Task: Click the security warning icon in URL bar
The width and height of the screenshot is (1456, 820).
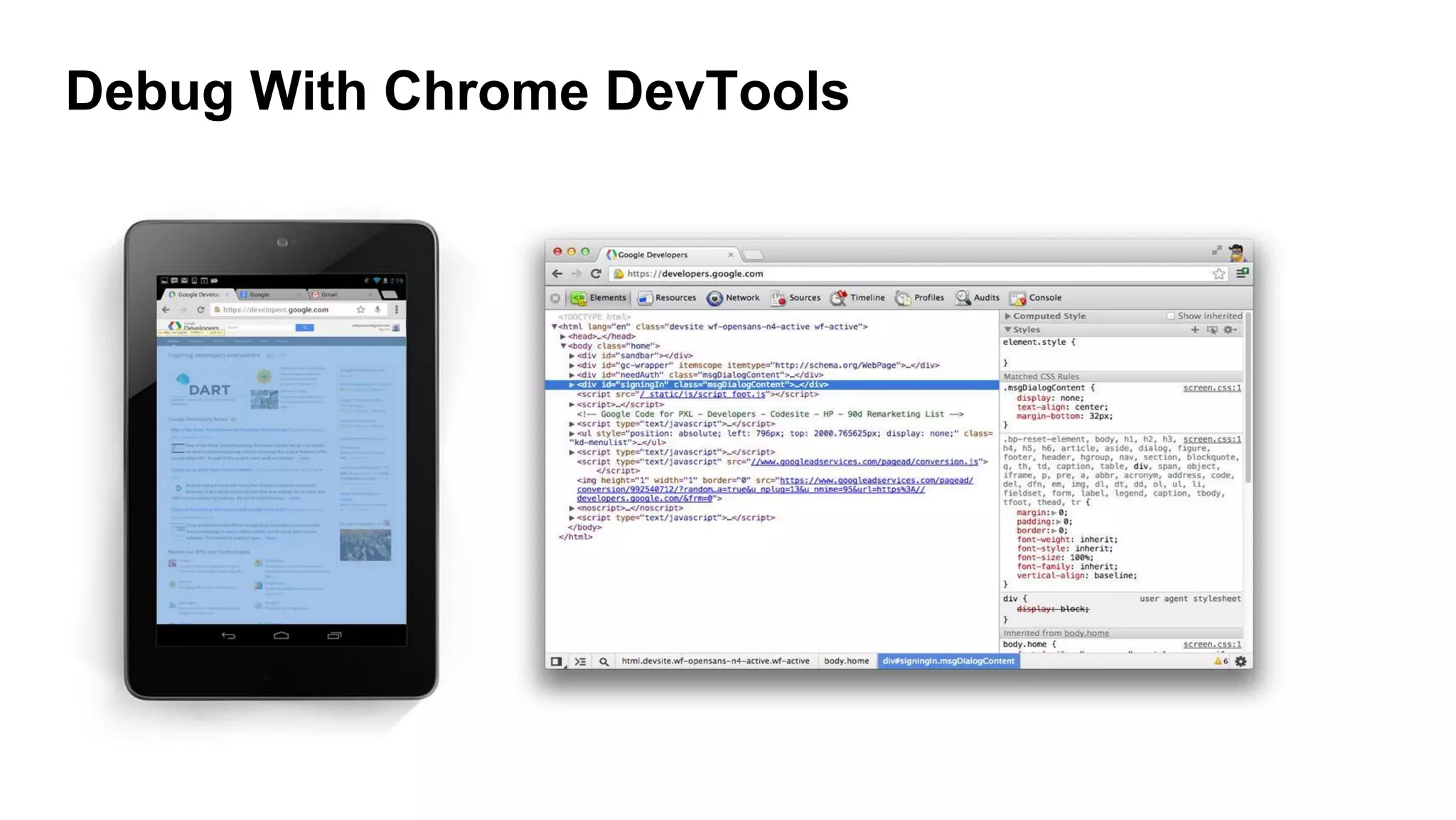Action: click(619, 274)
